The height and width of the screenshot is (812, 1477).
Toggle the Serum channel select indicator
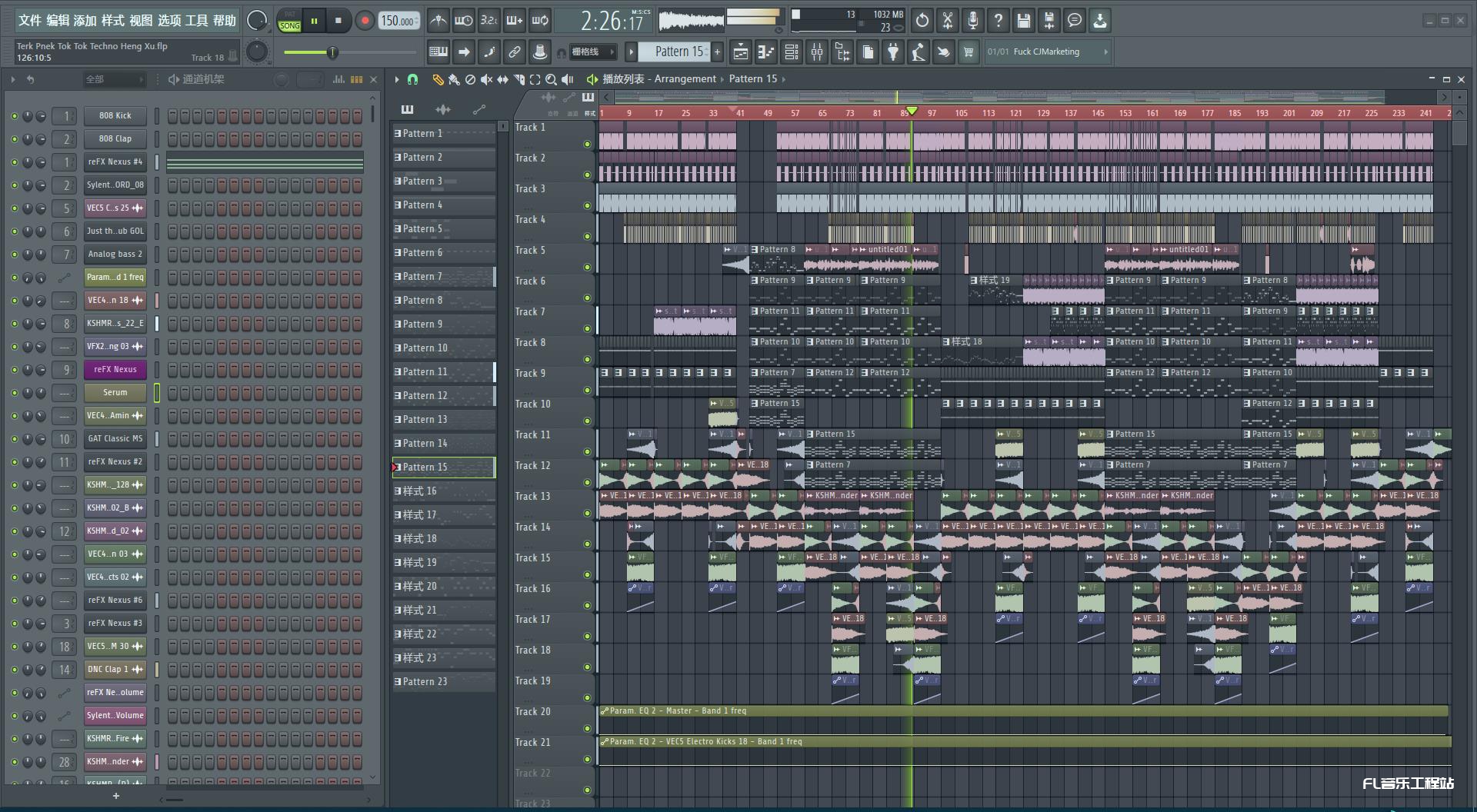point(157,393)
